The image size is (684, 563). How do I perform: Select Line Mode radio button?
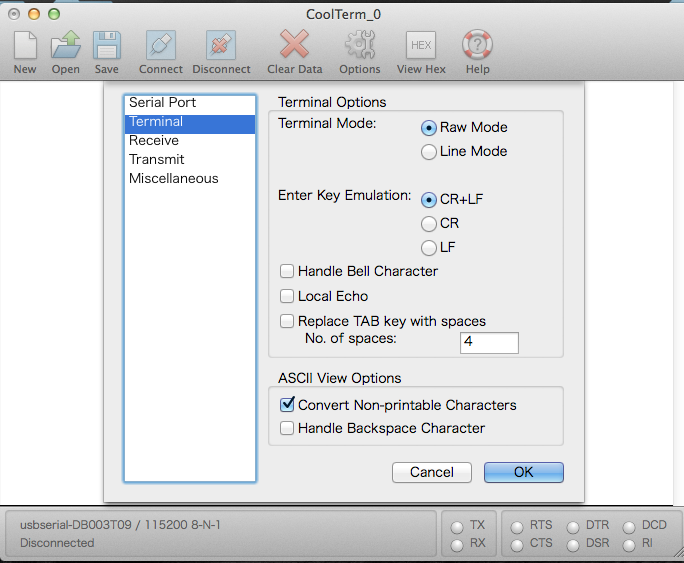pyautogui.click(x=429, y=152)
